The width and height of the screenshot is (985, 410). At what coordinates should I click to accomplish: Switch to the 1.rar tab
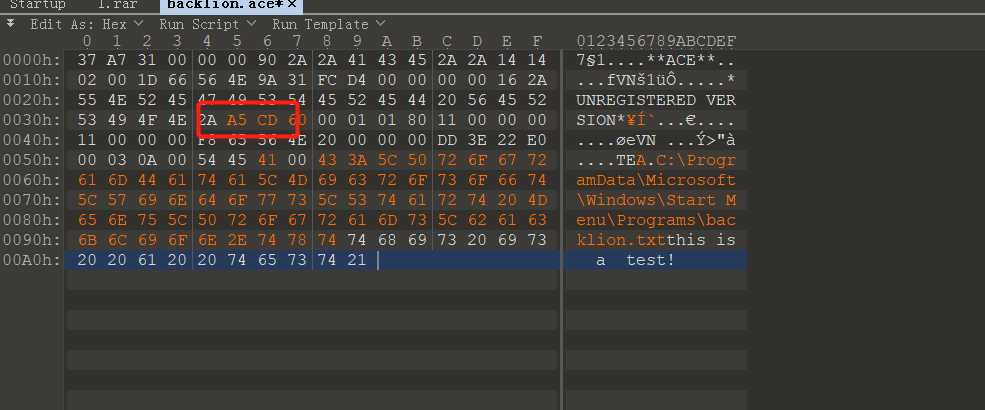point(117,4)
